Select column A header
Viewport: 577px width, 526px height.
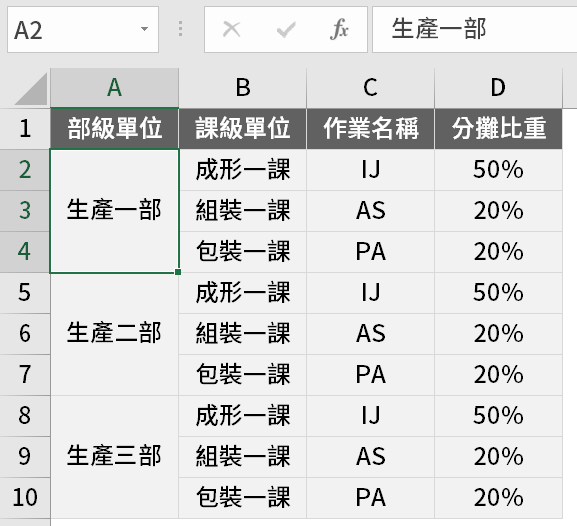[x=114, y=88]
